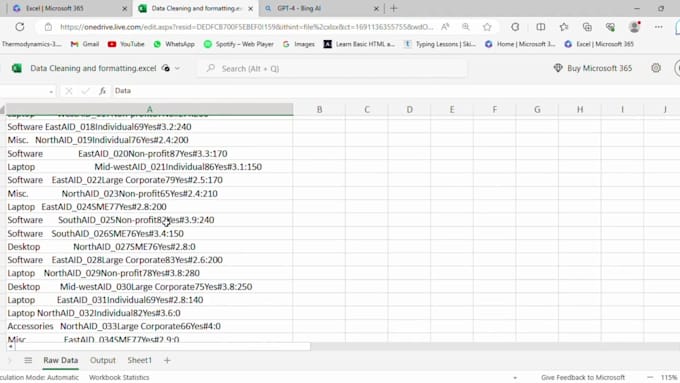Close the Data Cleaning and formatting tab
The height and width of the screenshot is (383, 680).
(x=250, y=8)
